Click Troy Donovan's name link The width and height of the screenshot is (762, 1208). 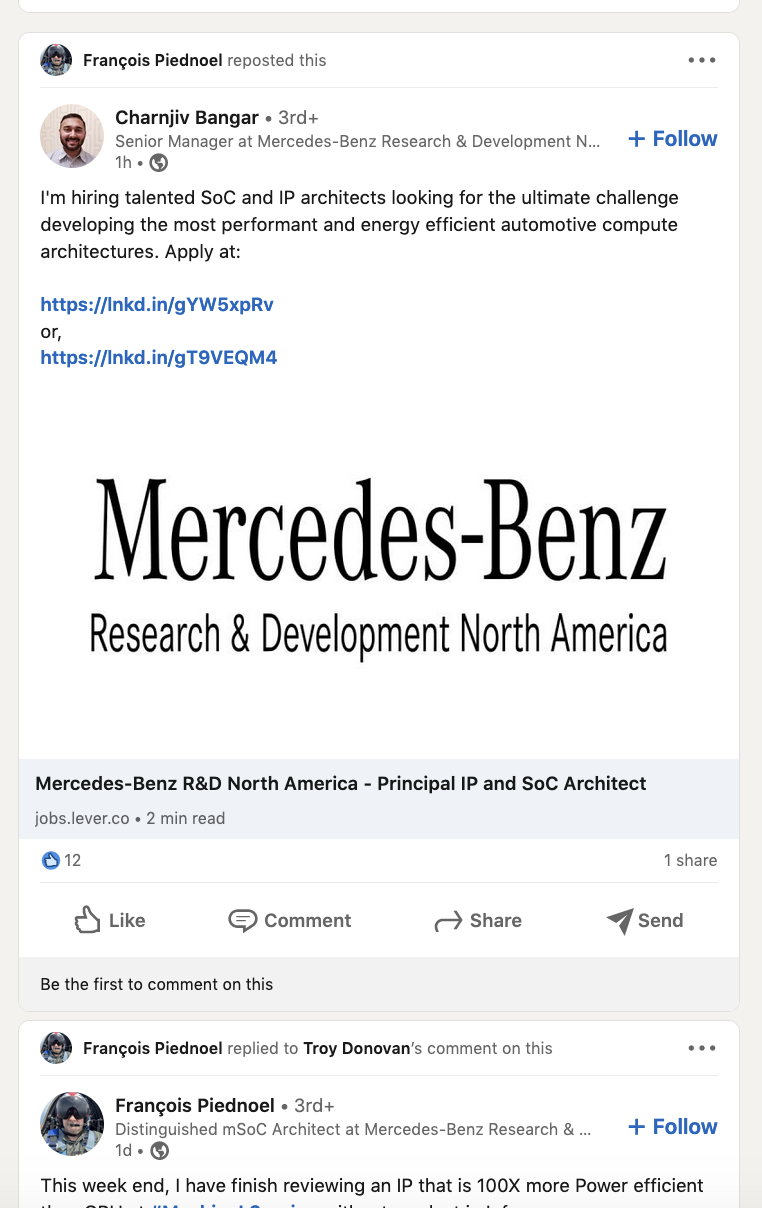[357, 1048]
